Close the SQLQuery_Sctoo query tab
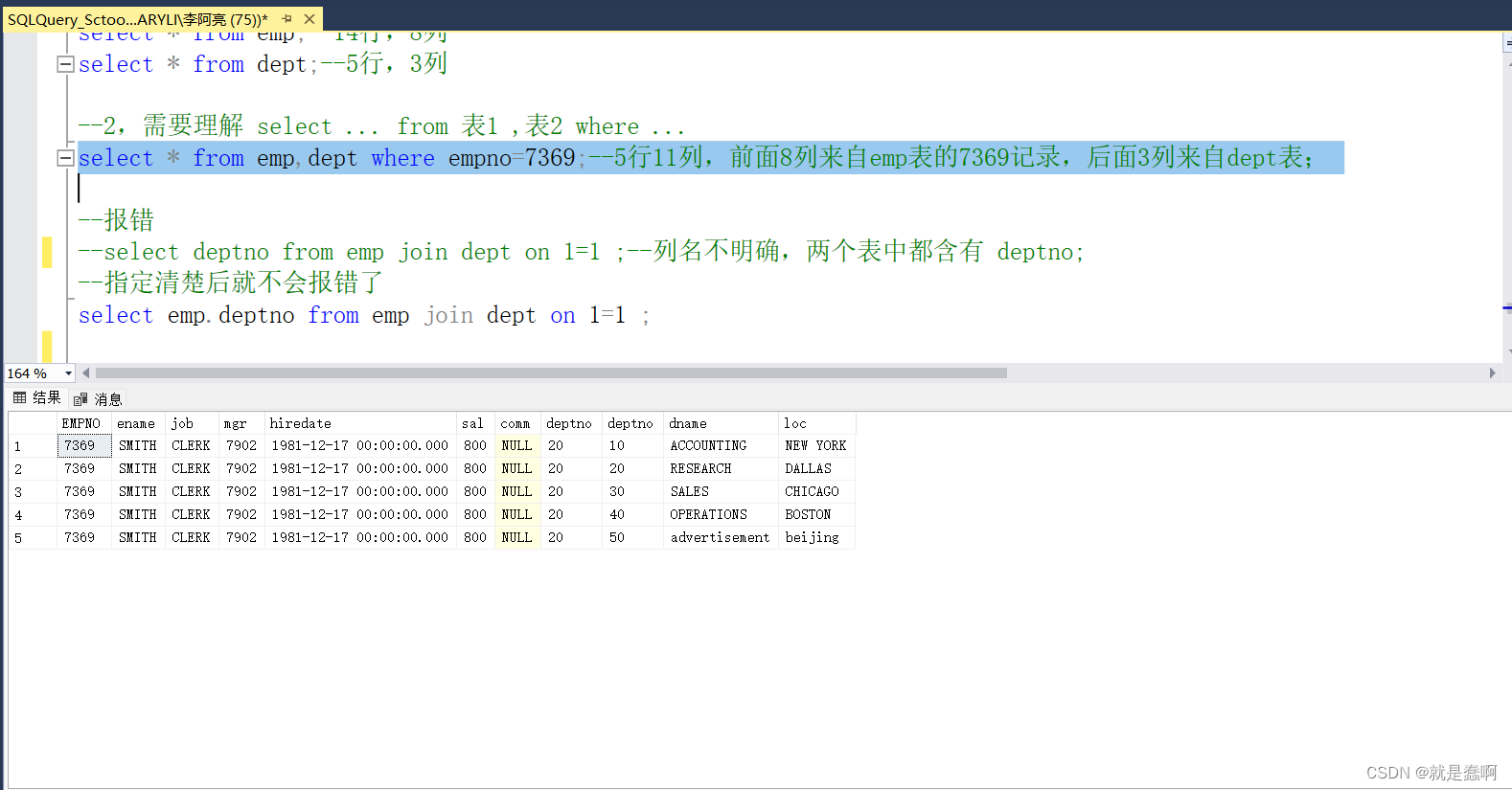Screen dimensions: 1512x790 (x=309, y=18)
